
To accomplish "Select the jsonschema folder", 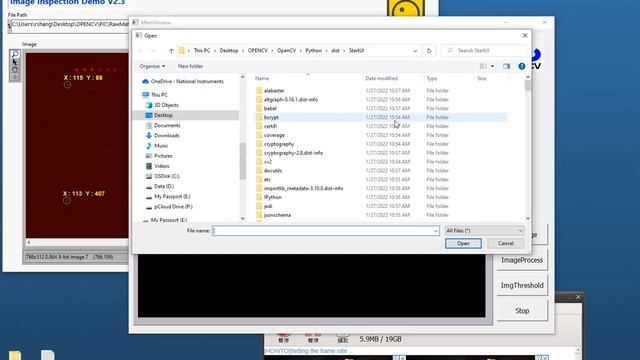I will [277, 215].
